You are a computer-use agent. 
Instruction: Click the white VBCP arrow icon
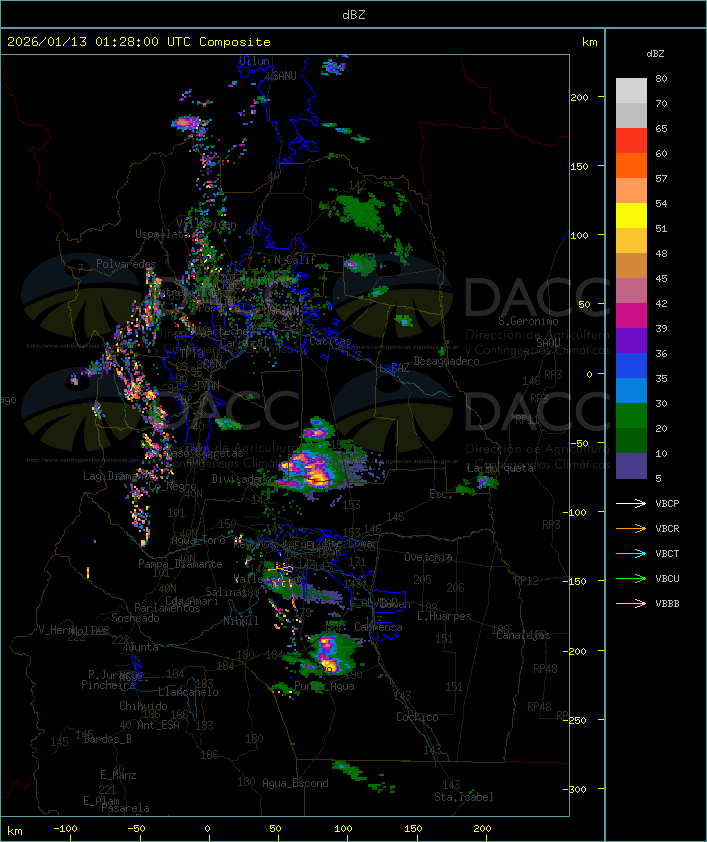630,503
